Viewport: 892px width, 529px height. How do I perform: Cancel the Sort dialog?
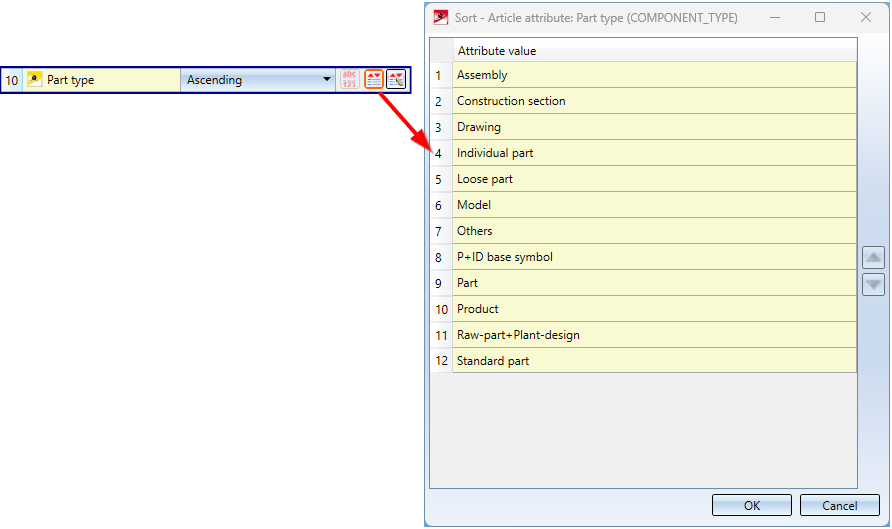coord(840,505)
